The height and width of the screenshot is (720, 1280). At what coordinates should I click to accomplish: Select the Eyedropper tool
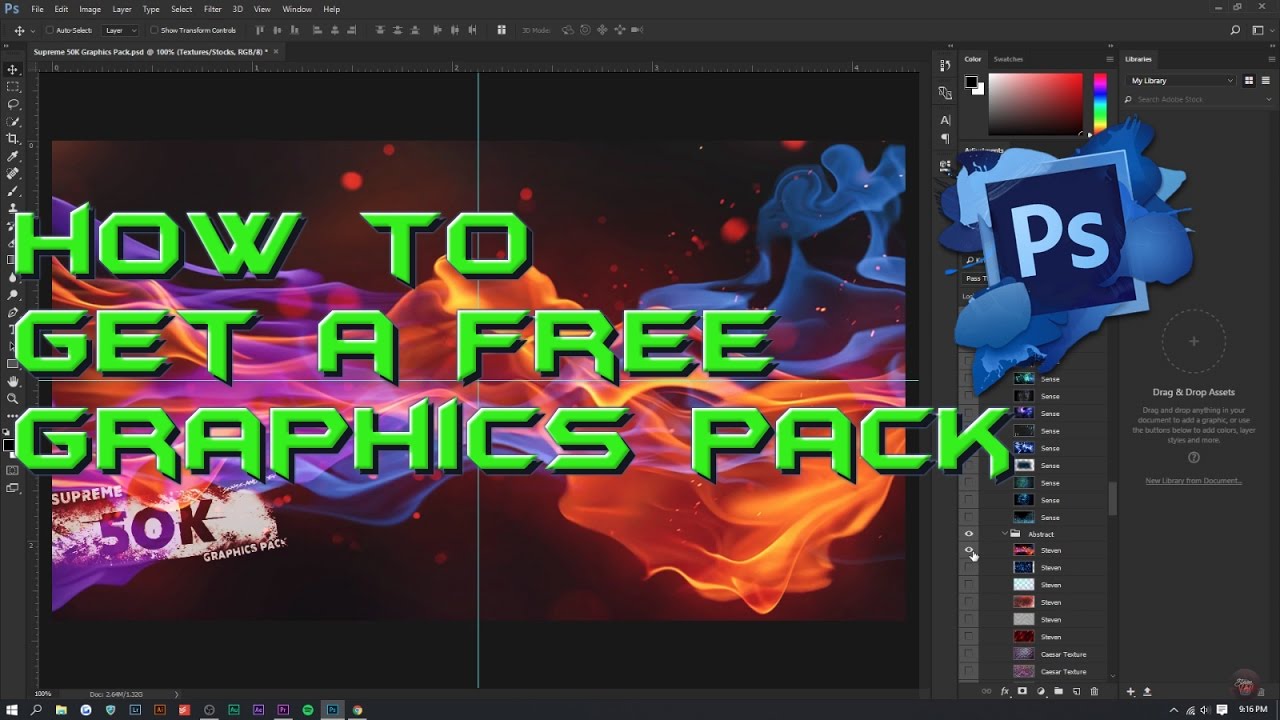[13, 156]
